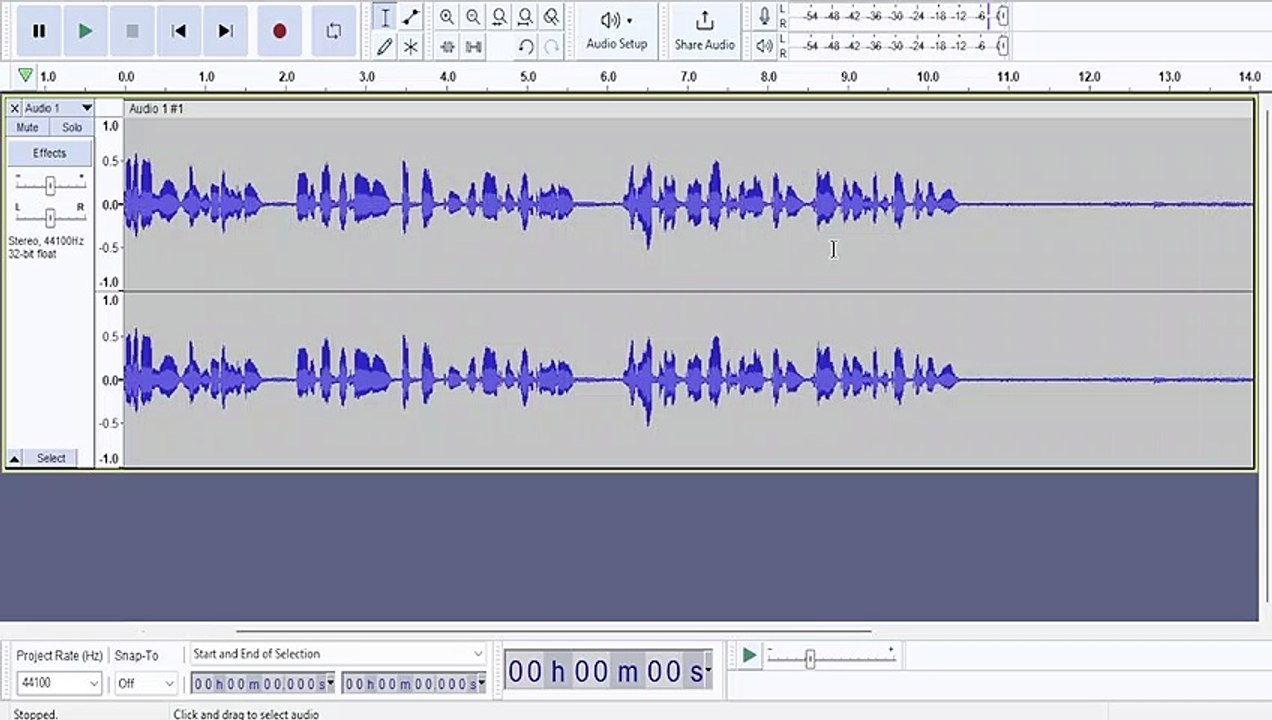Open the selection end time format arrow
The height and width of the screenshot is (720, 1272).
[x=481, y=684]
